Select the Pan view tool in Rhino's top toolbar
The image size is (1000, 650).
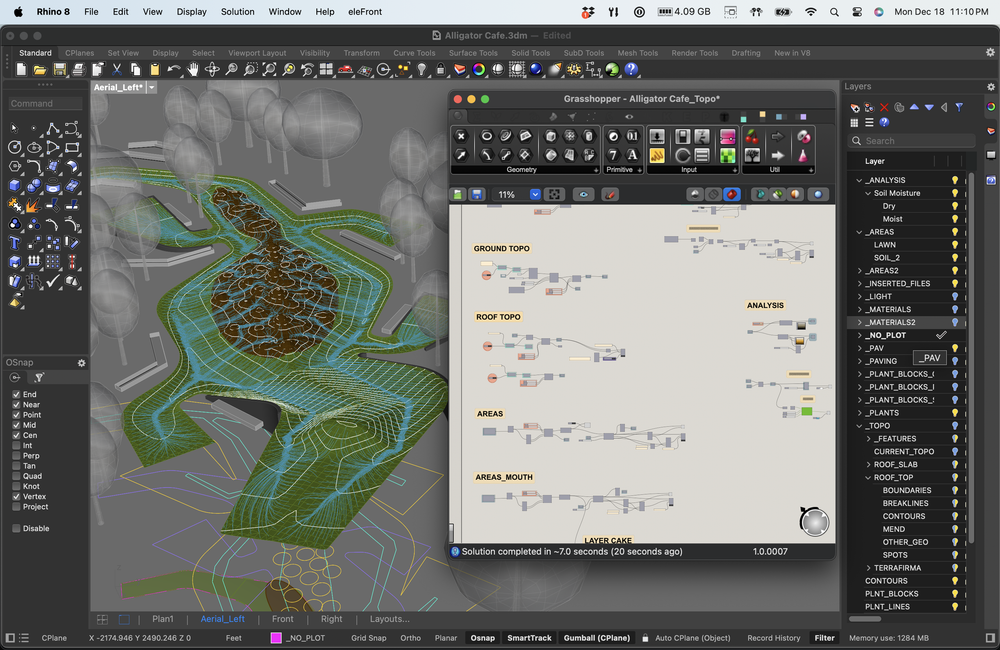pyautogui.click(x=194, y=69)
